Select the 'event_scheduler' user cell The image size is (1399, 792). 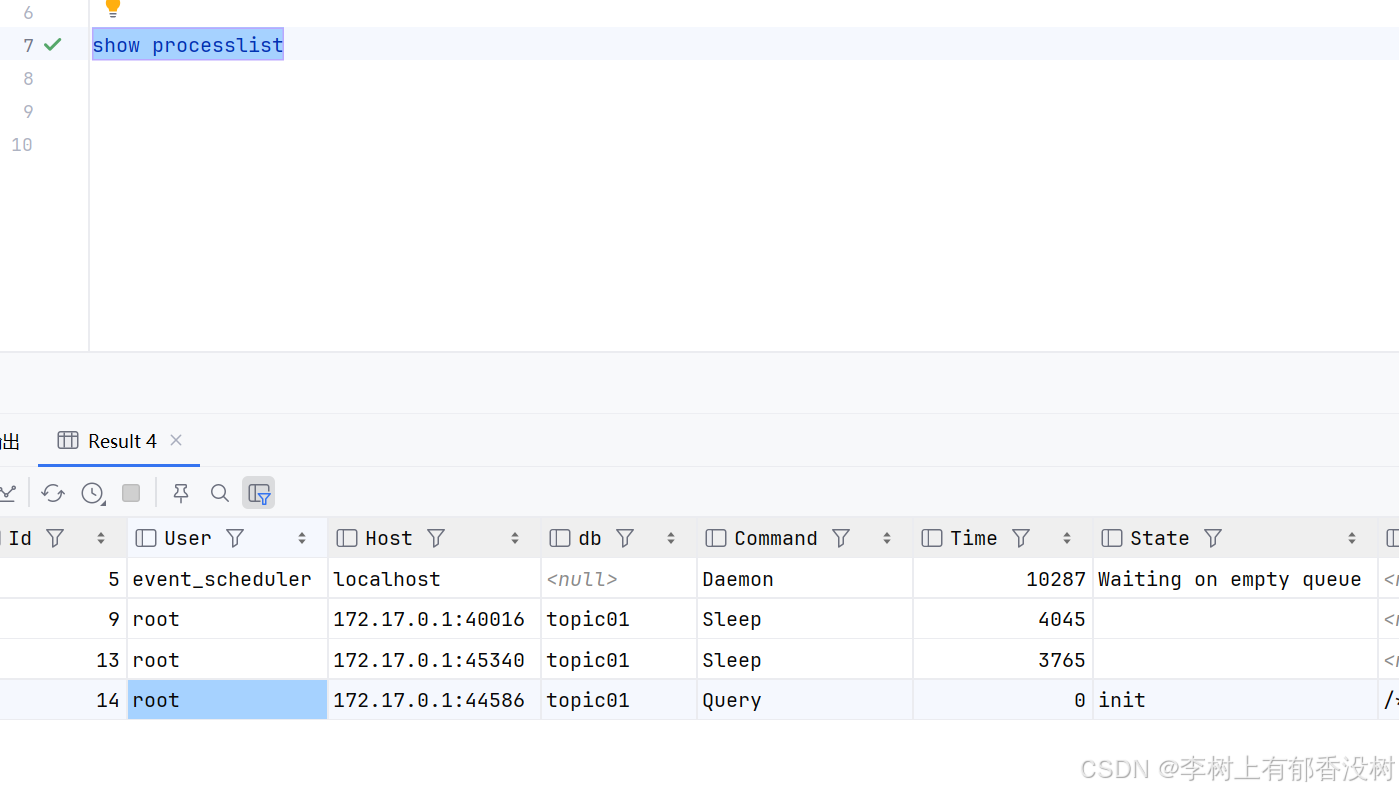(x=227, y=579)
